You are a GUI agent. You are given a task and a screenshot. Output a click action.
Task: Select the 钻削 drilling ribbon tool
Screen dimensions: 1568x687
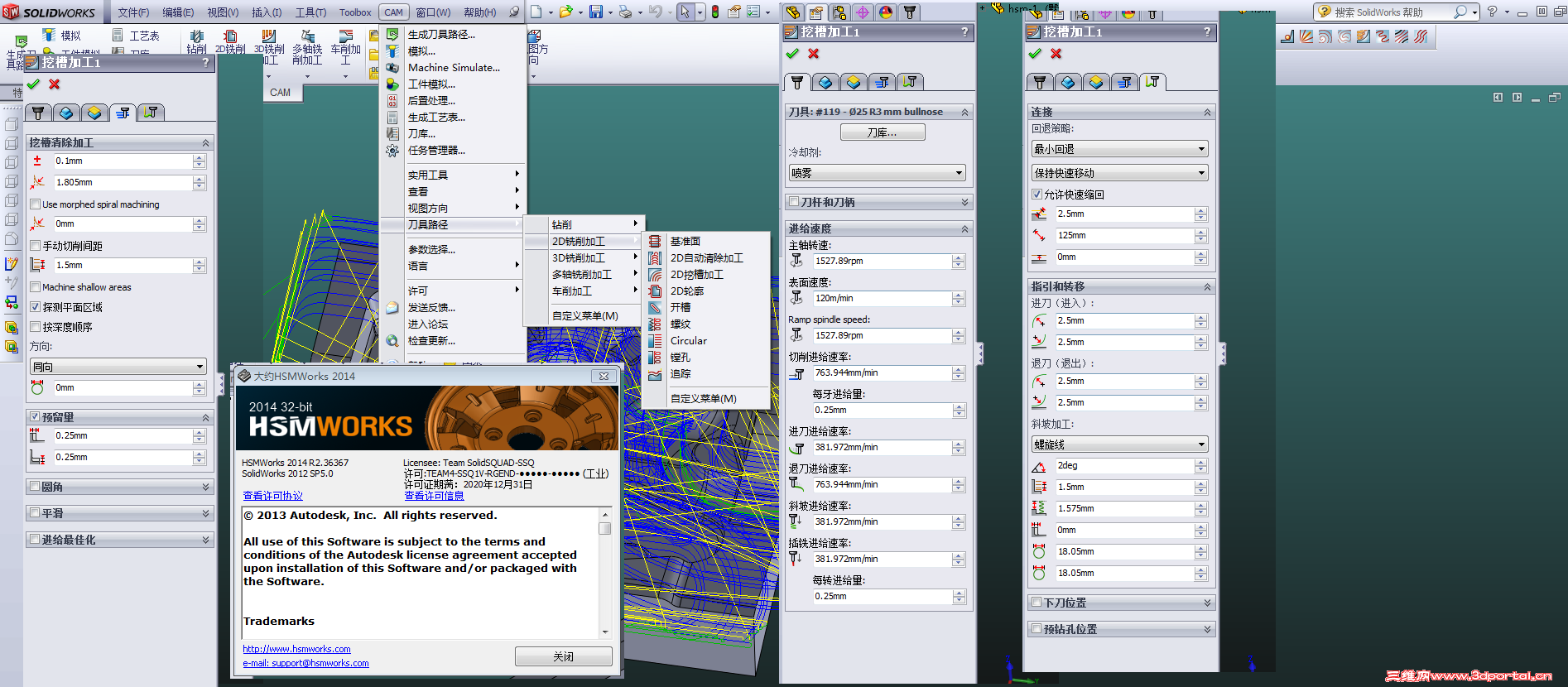click(x=196, y=42)
